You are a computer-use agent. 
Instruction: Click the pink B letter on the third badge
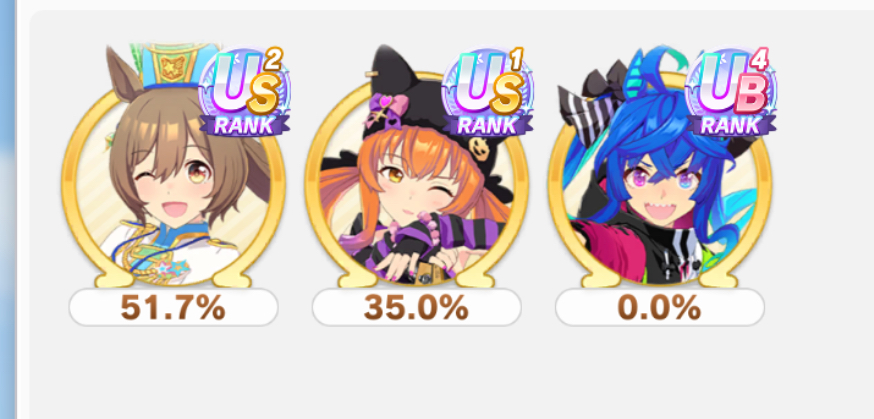(750, 95)
